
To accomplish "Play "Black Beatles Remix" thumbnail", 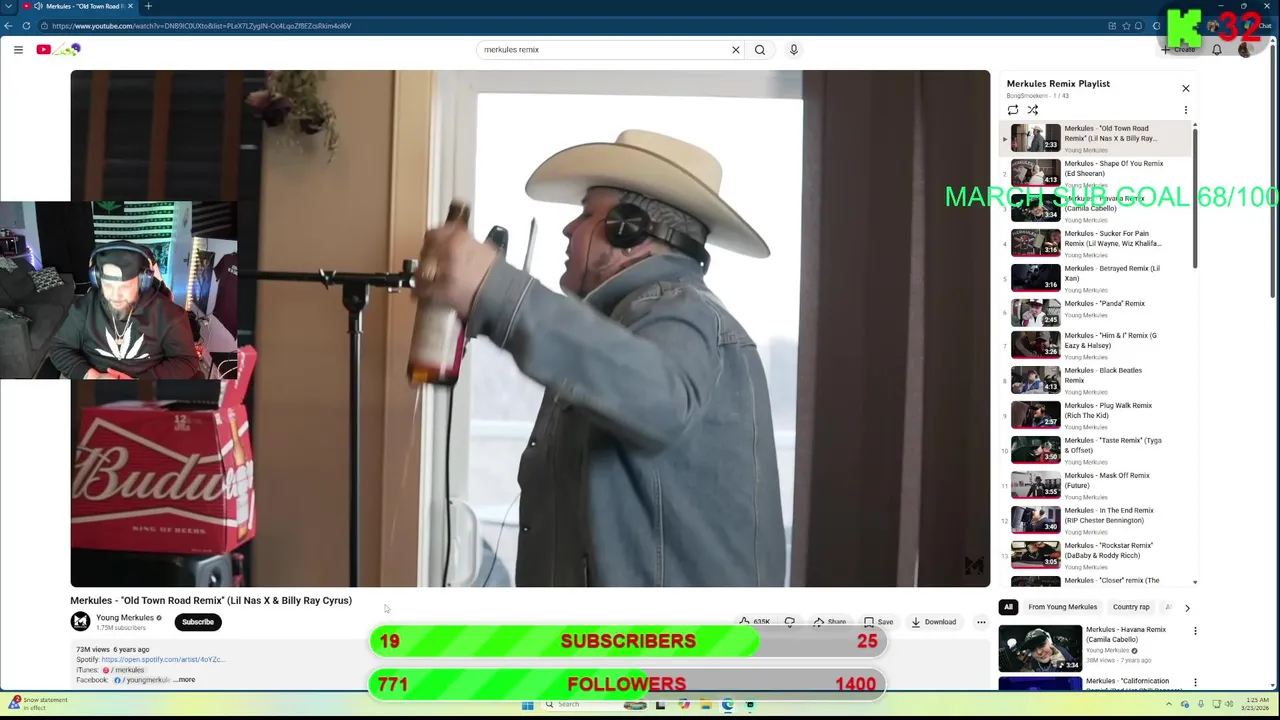I will pyautogui.click(x=1035, y=380).
